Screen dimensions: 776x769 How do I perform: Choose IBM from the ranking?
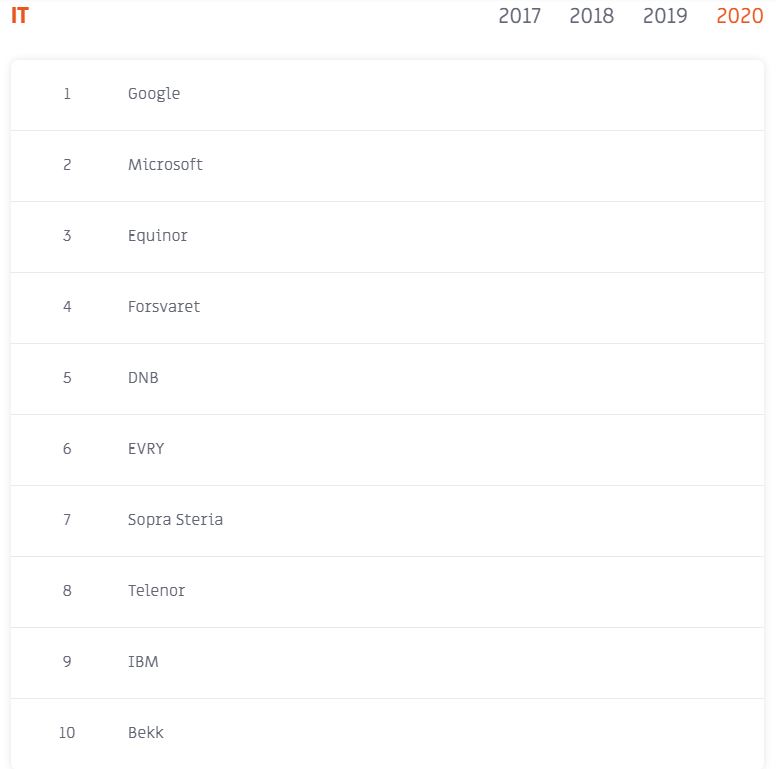(x=143, y=662)
